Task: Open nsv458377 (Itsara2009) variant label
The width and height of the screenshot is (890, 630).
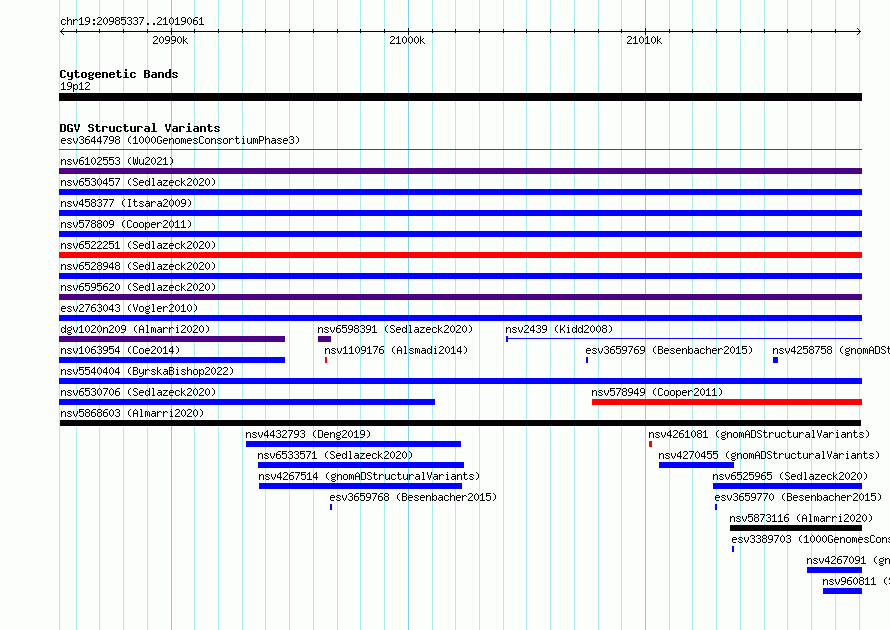Action: click(x=126, y=203)
